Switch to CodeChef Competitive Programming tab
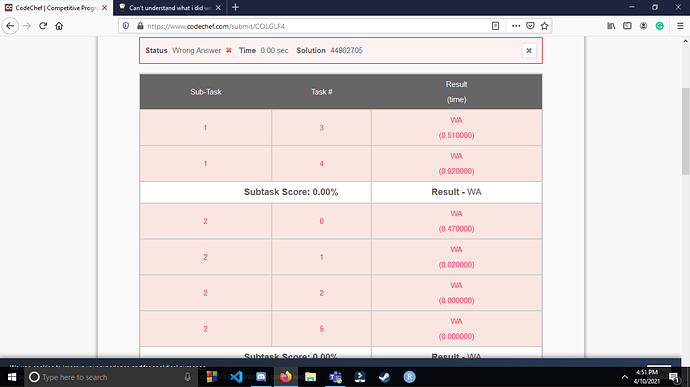 click(x=51, y=8)
